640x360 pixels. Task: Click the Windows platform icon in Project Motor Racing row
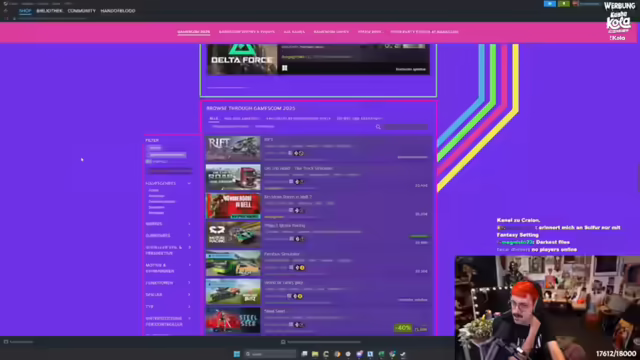[x=291, y=239]
